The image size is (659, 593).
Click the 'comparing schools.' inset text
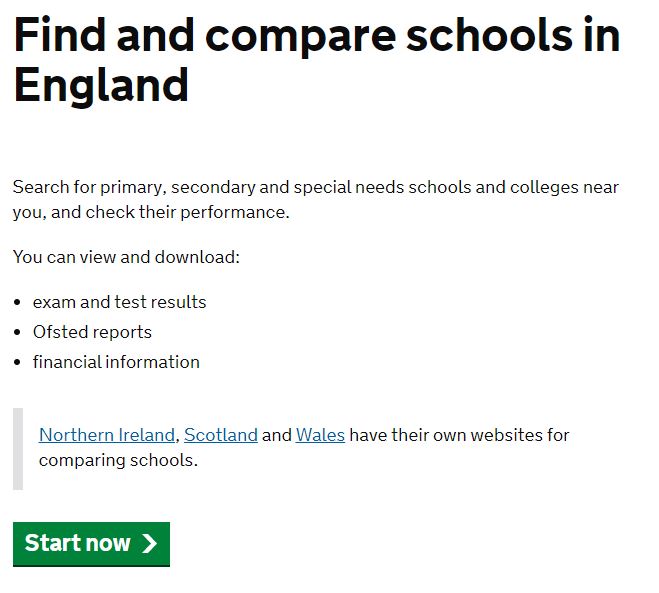(x=118, y=461)
